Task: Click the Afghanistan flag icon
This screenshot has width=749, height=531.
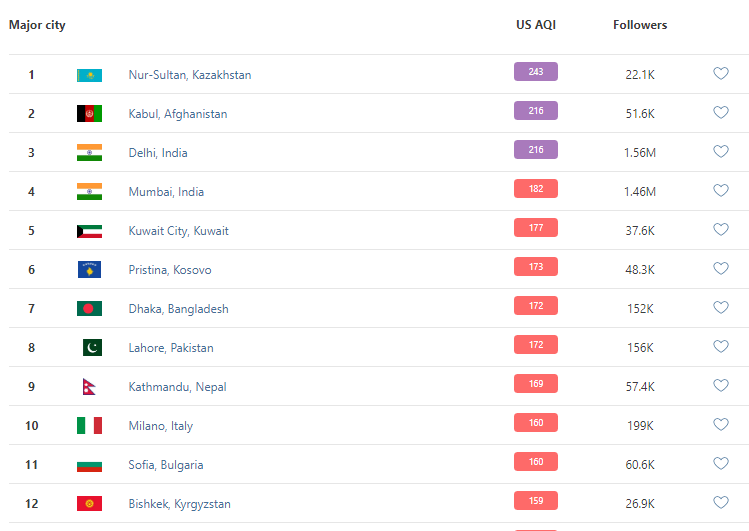Action: tap(89, 114)
